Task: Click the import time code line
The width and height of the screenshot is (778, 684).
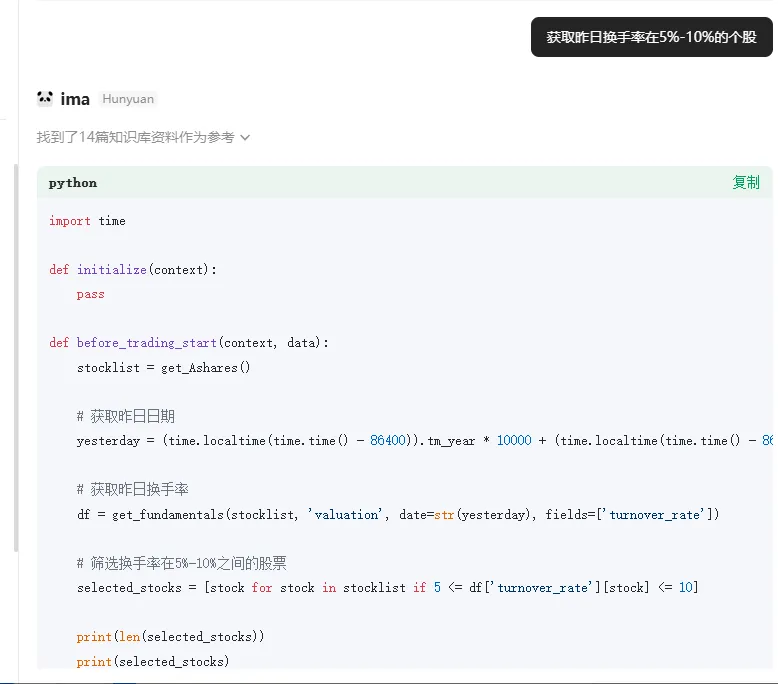Action: 87,221
